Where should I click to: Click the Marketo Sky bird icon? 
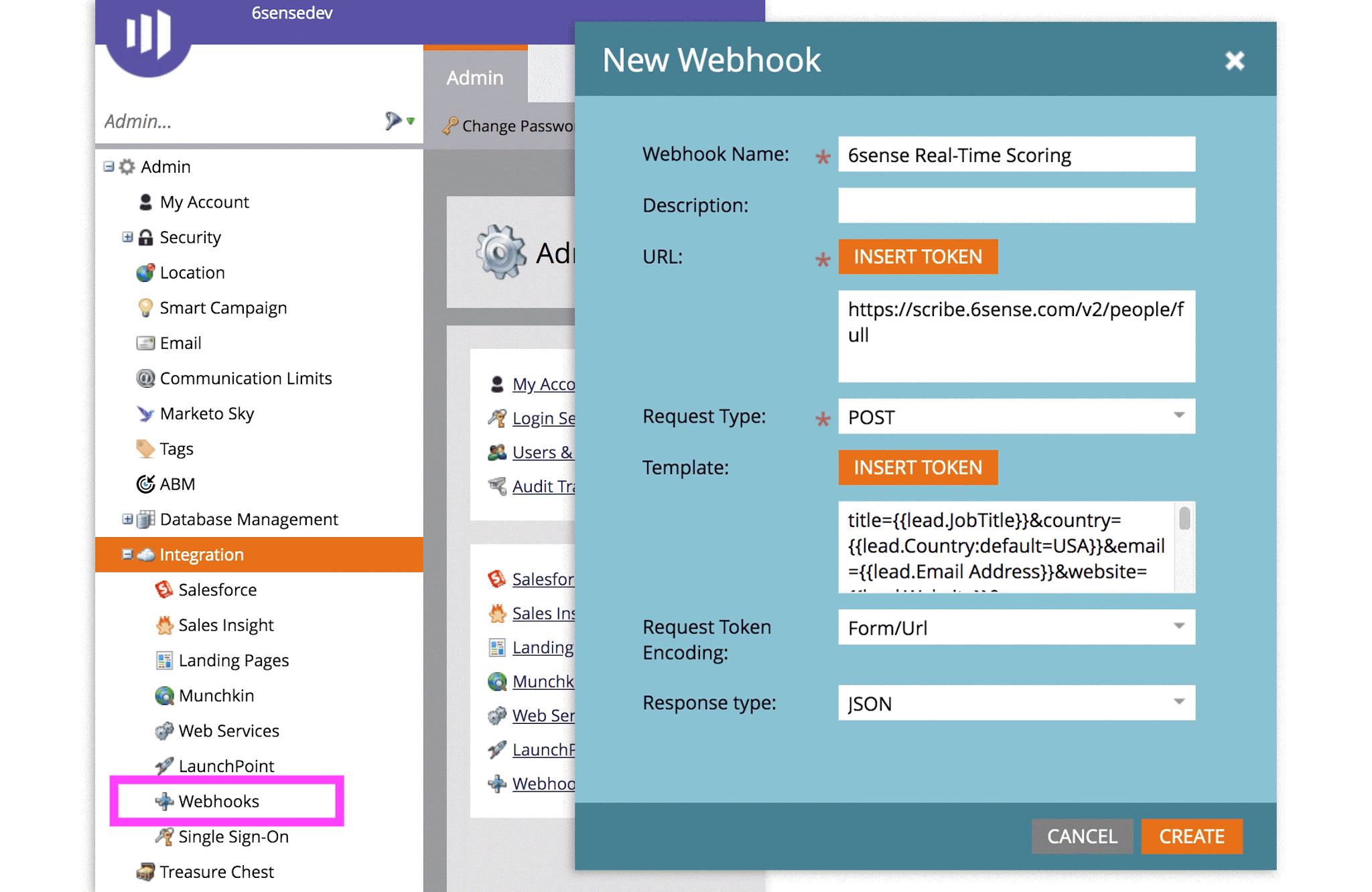(x=145, y=414)
